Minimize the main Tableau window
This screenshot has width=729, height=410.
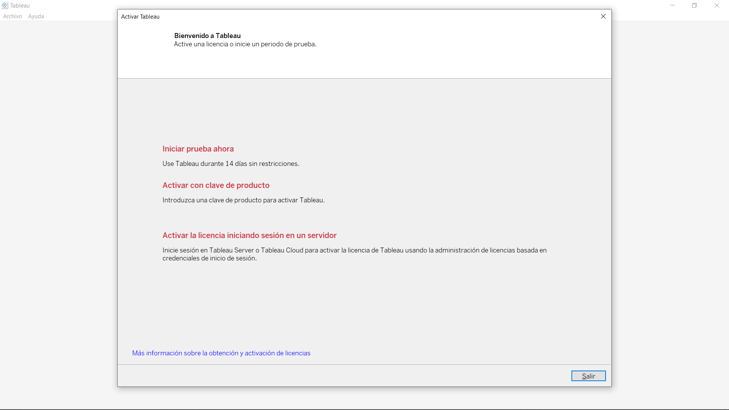672,6
